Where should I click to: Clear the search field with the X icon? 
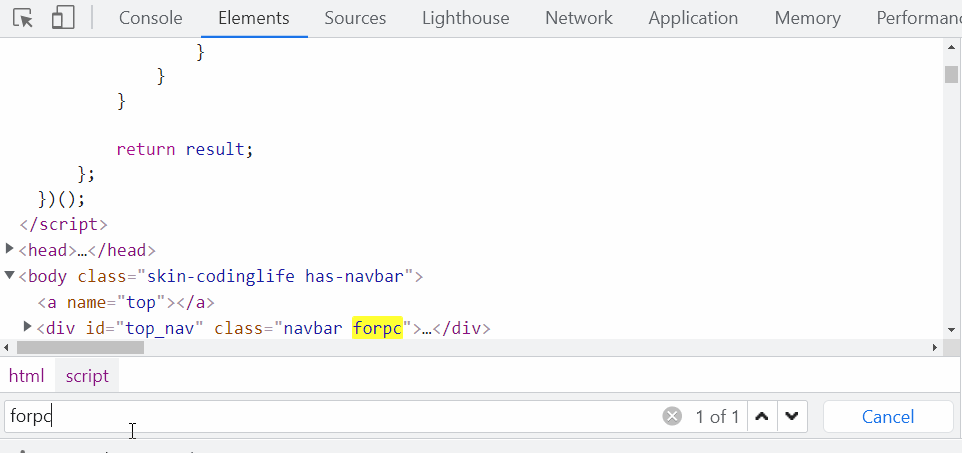(x=672, y=417)
